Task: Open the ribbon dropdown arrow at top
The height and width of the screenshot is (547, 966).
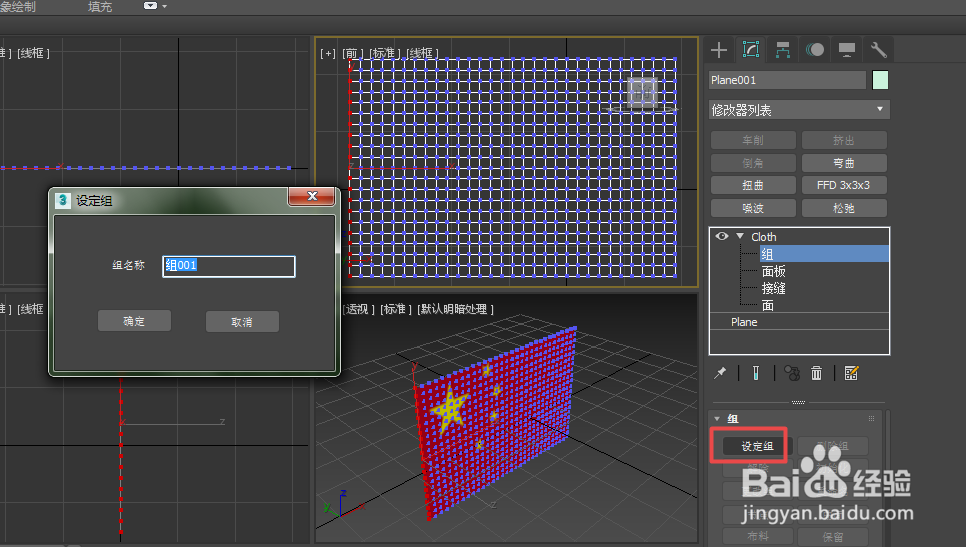Action: [164, 6]
